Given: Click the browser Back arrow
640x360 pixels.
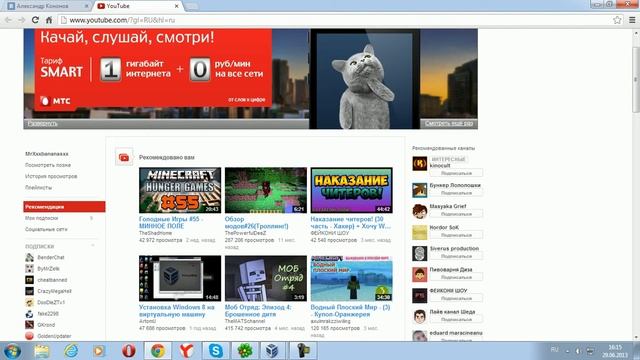Looking at the screenshot, I should 8,20.
